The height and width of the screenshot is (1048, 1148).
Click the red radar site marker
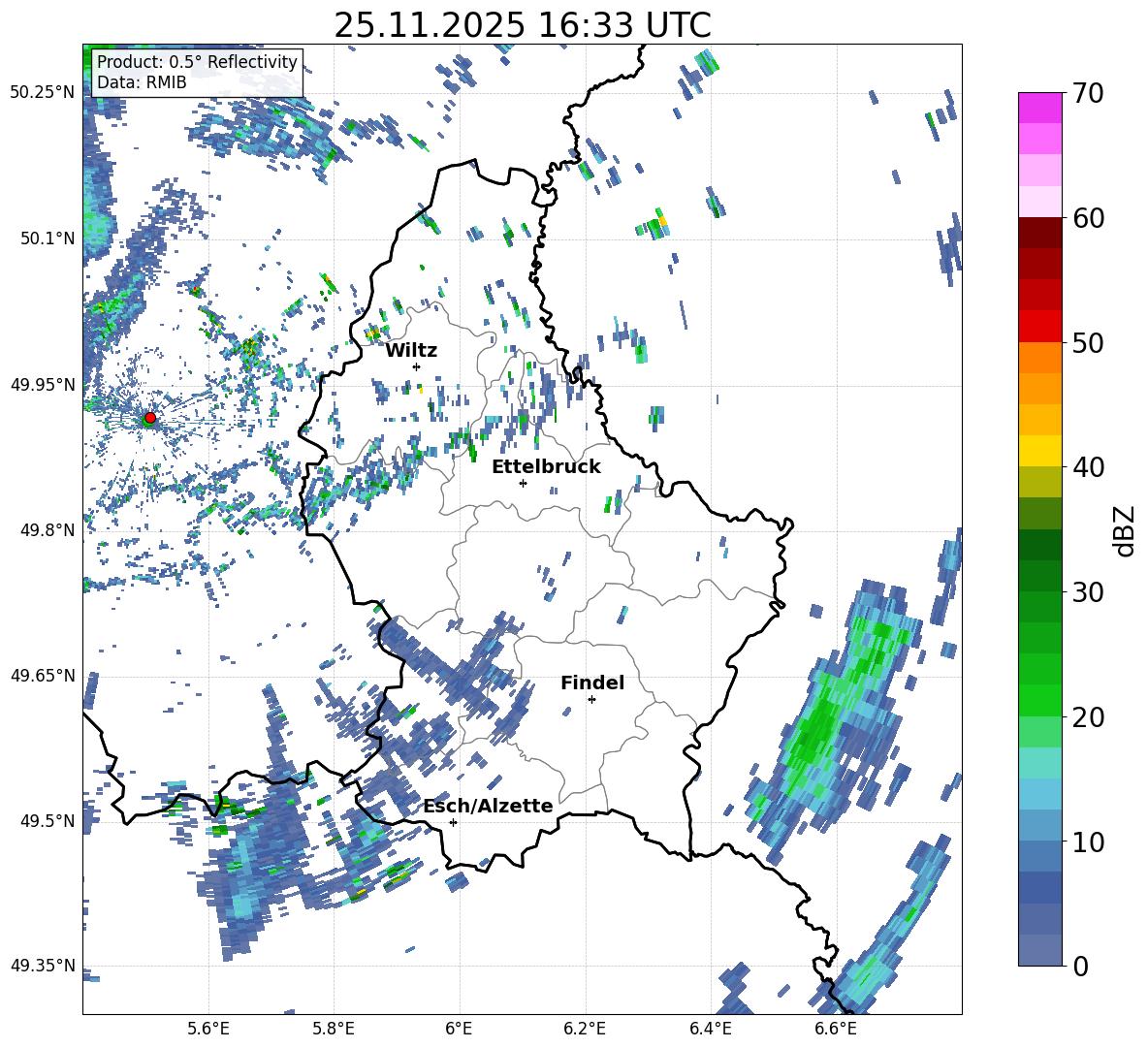click(150, 417)
